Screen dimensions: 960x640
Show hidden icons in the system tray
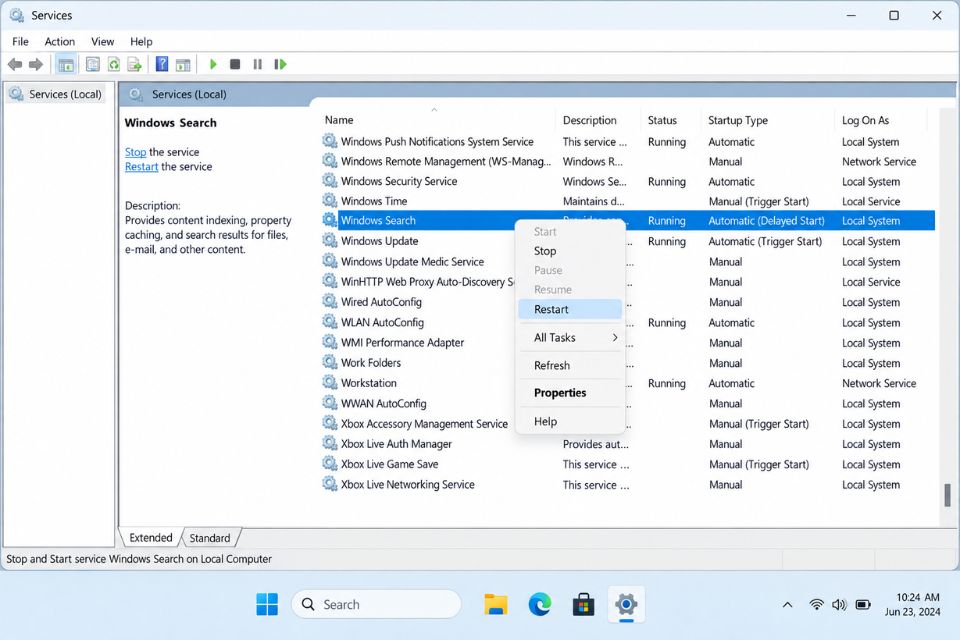[x=787, y=604]
